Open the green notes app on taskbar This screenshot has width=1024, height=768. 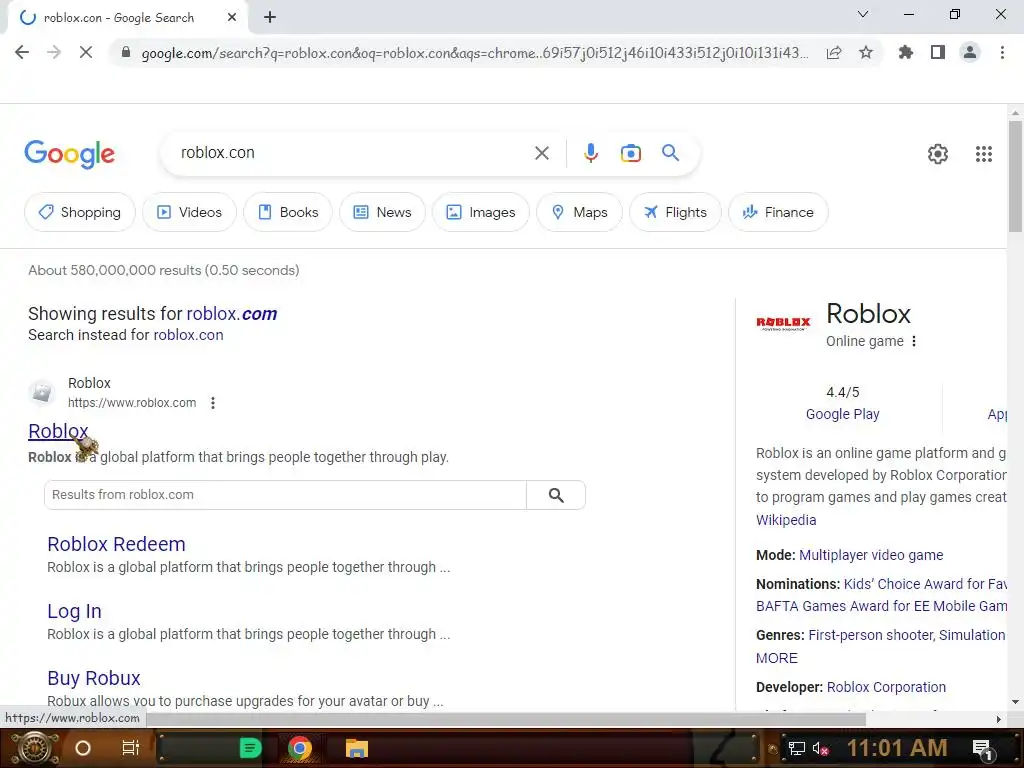pos(250,748)
